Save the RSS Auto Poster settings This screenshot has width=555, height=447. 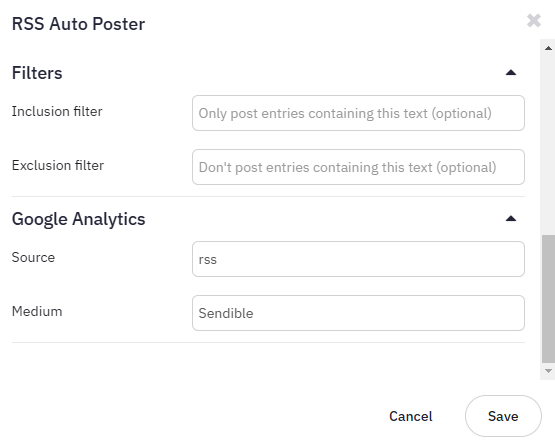point(503,416)
